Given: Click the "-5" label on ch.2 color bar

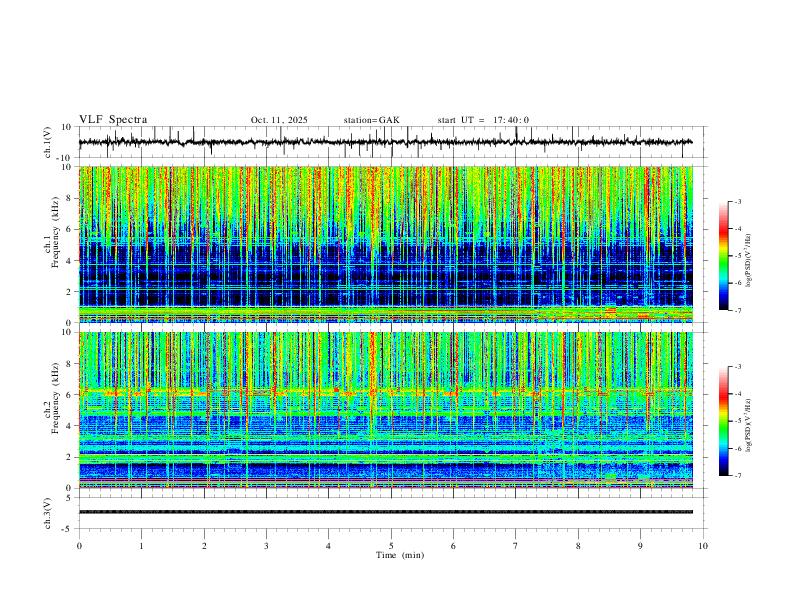Looking at the screenshot, I should point(738,421).
